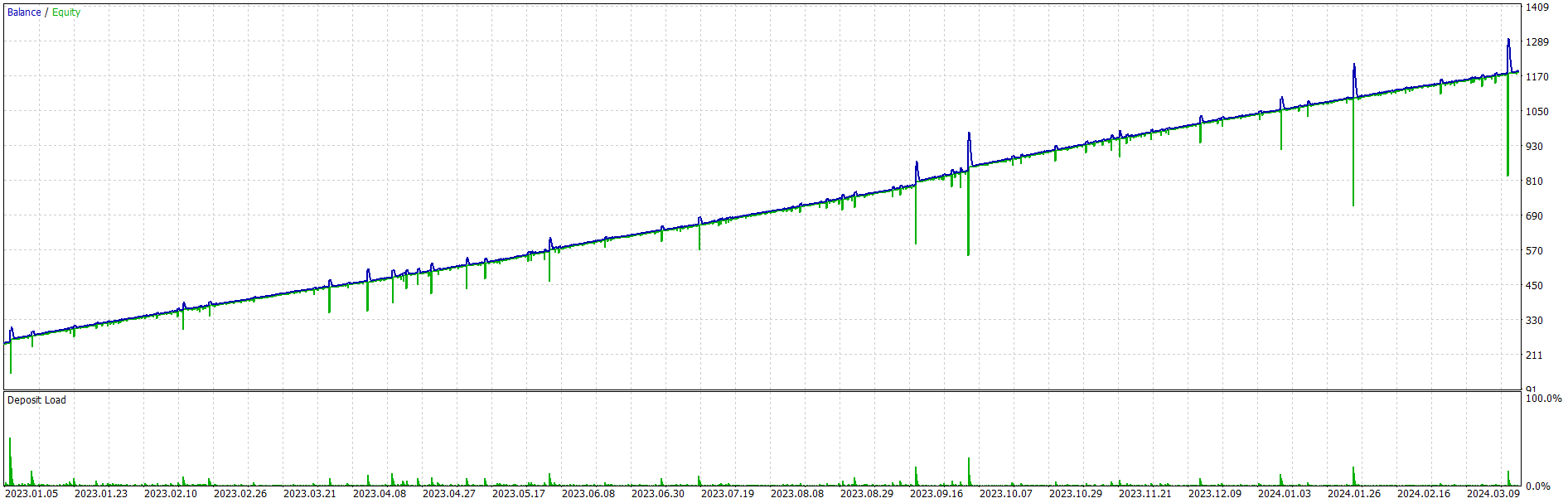Click the 100.0% deposit load label
Viewport: 1568px width, 503px height.
click(x=1544, y=399)
